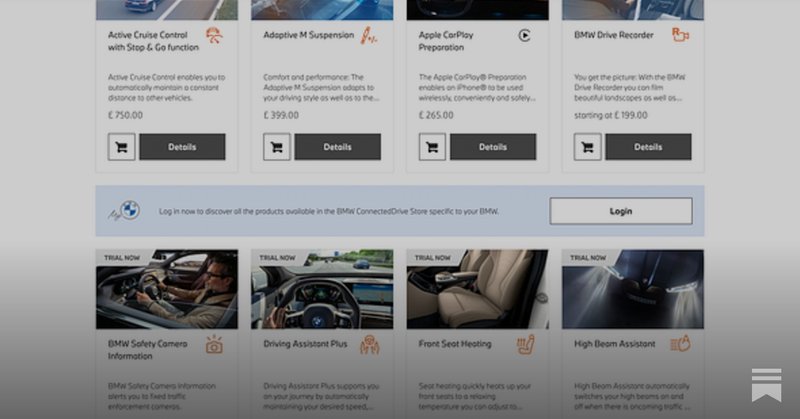The image size is (800, 419).
Task: Open the Driving Assistant Plus image
Action: [322, 289]
